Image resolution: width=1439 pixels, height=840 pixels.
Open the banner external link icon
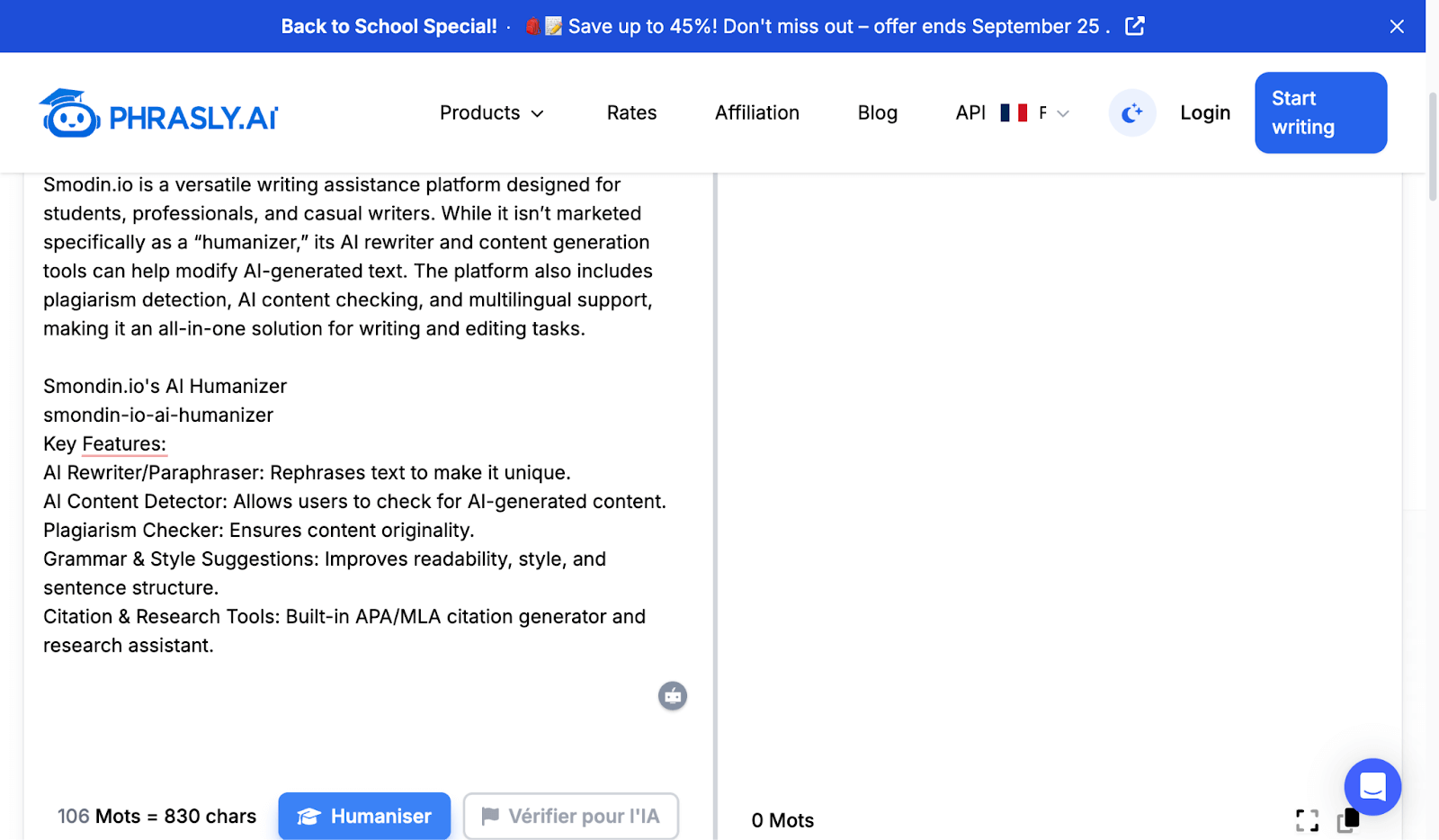tap(1135, 26)
